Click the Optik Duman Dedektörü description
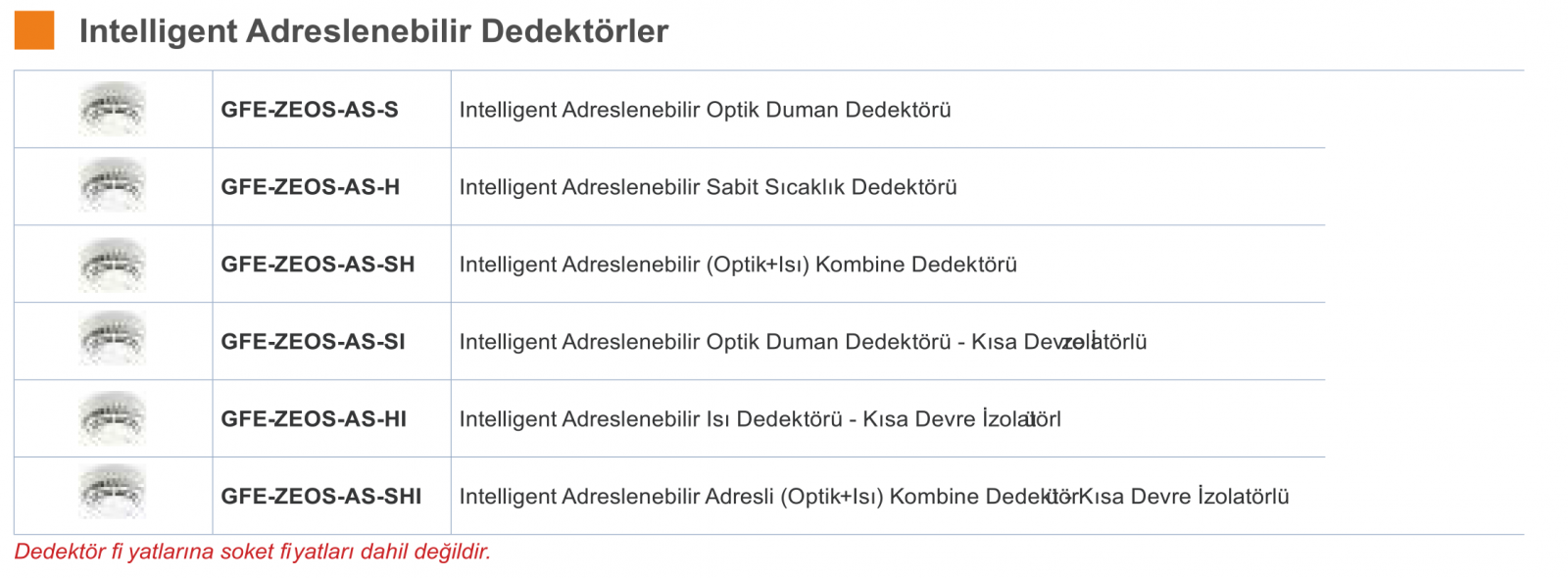This screenshot has width=1568, height=578. coord(706,110)
